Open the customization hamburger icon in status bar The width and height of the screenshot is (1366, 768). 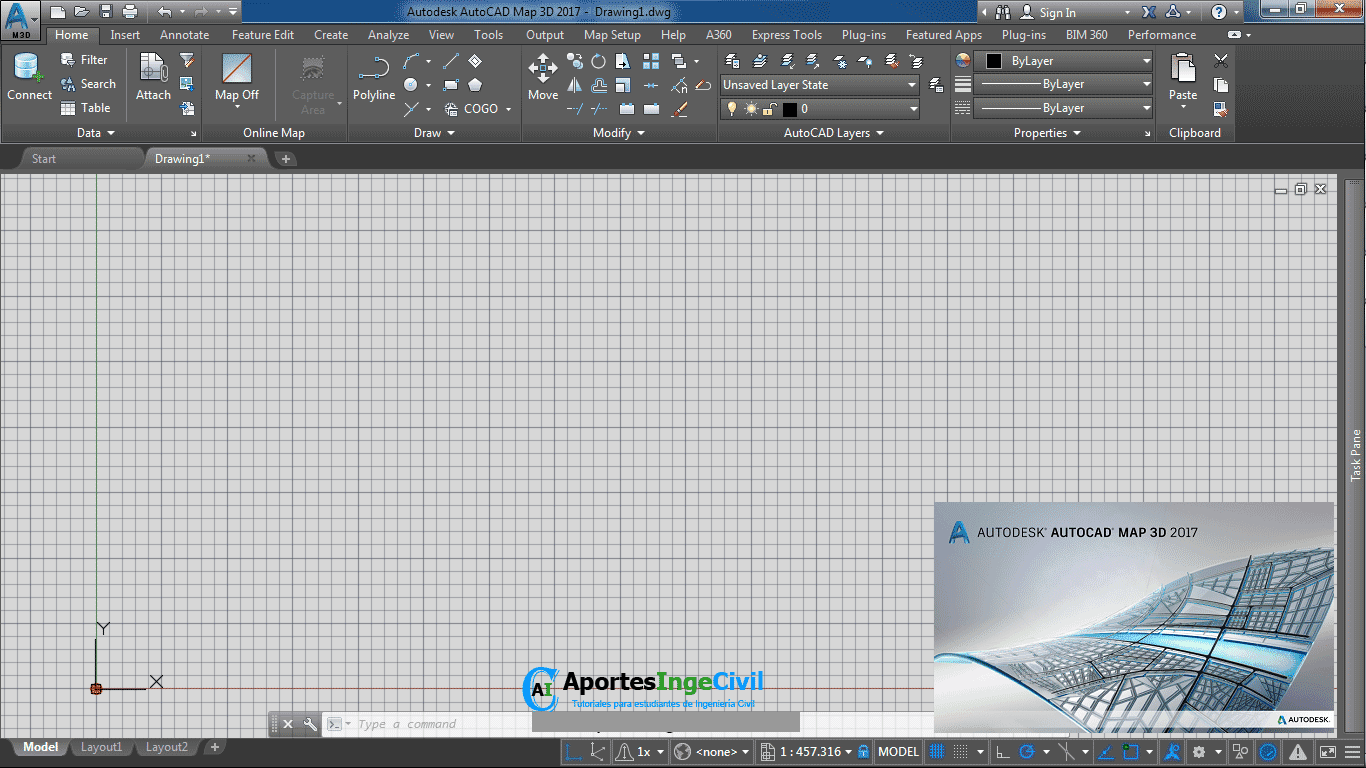pos(1352,752)
